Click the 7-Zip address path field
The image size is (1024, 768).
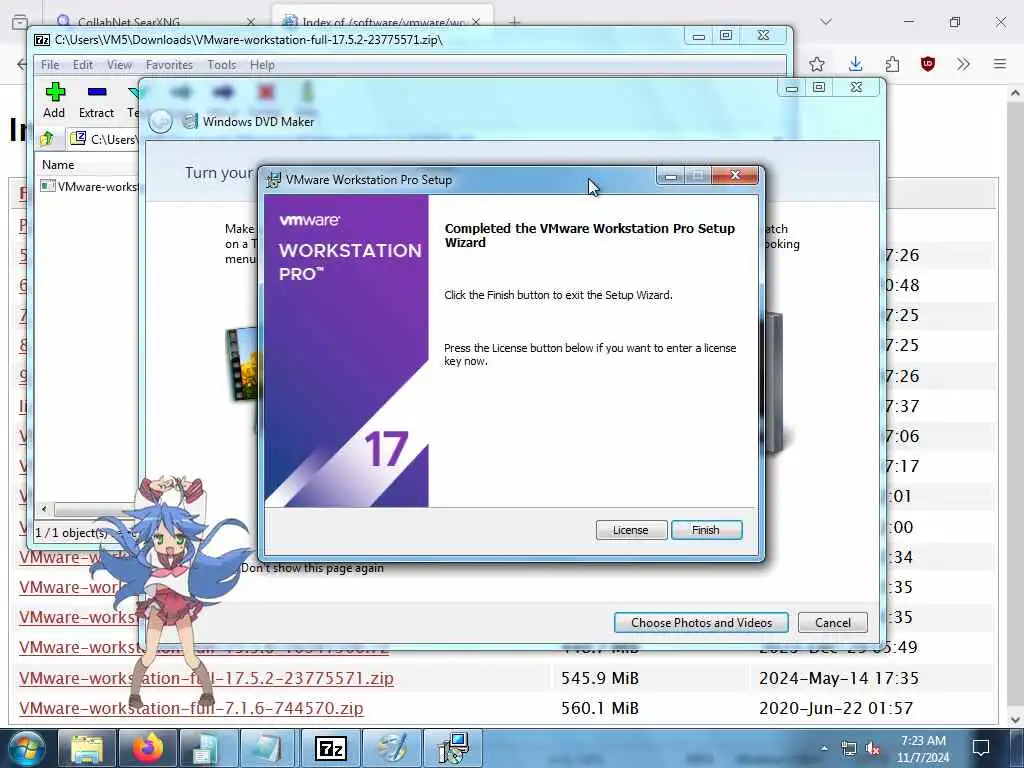[104, 138]
